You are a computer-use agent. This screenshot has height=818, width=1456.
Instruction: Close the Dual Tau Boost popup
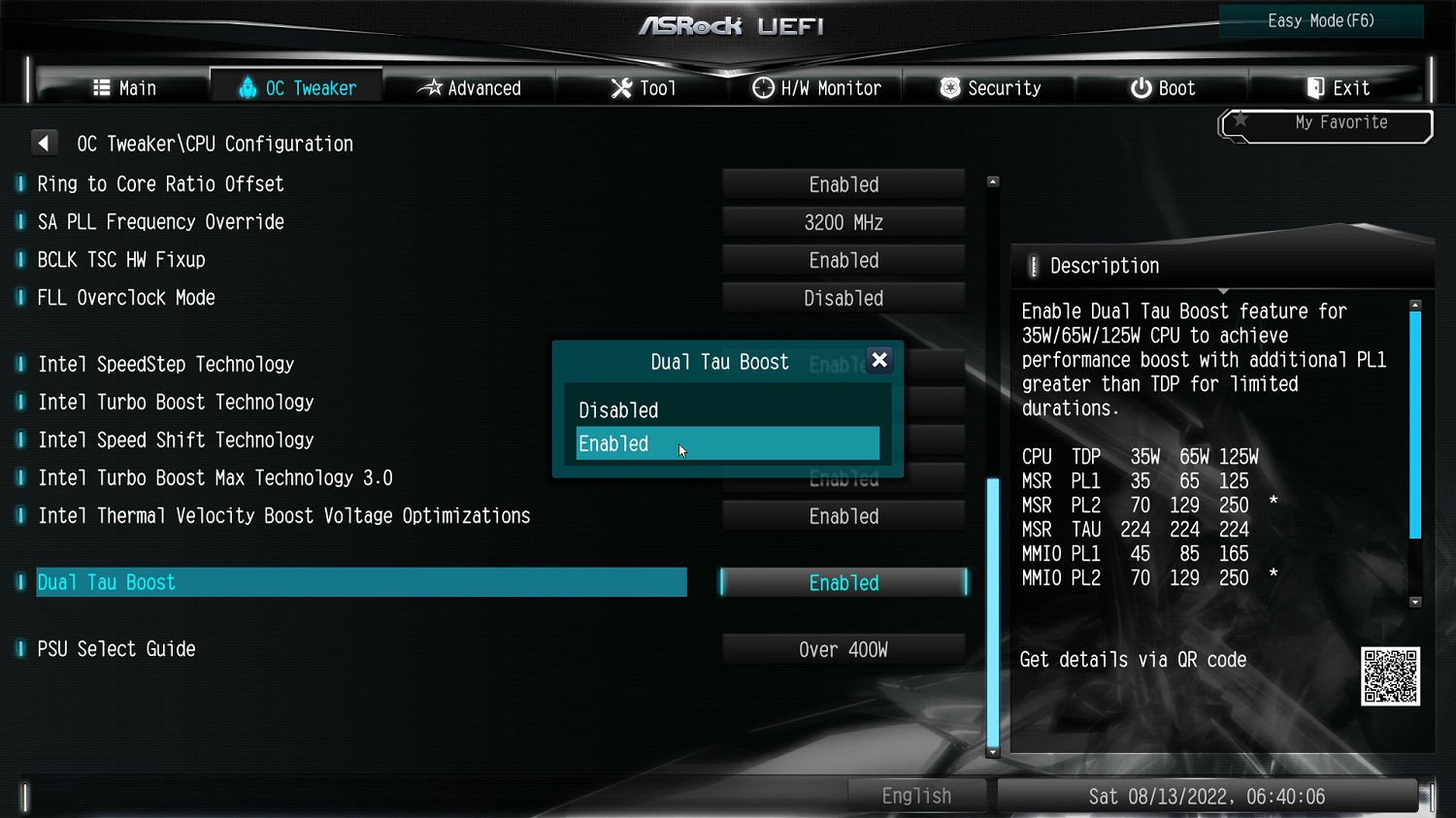click(879, 360)
